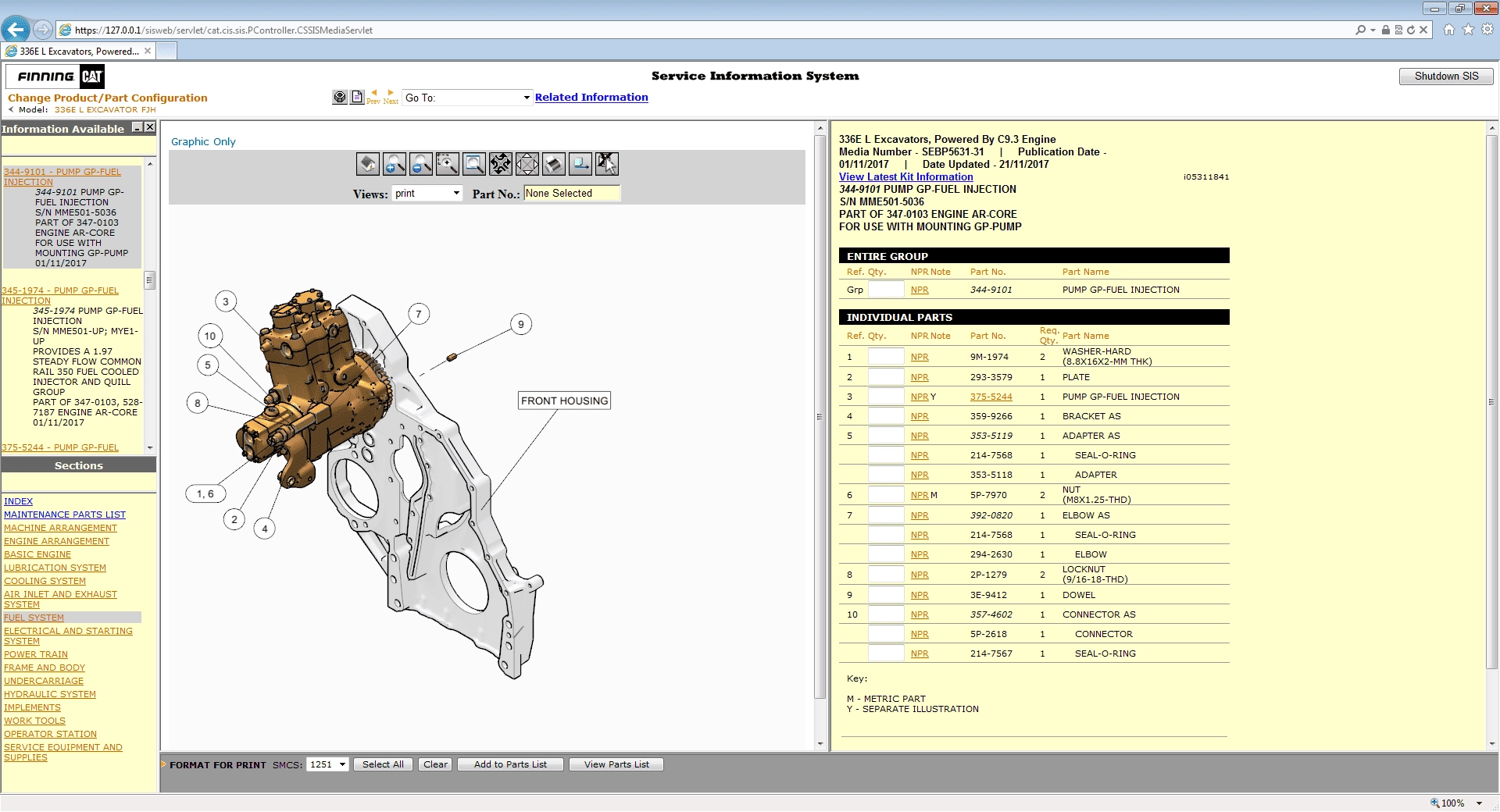1500x812 pixels.
Task: Open View Latest Kit Information link
Action: click(906, 176)
